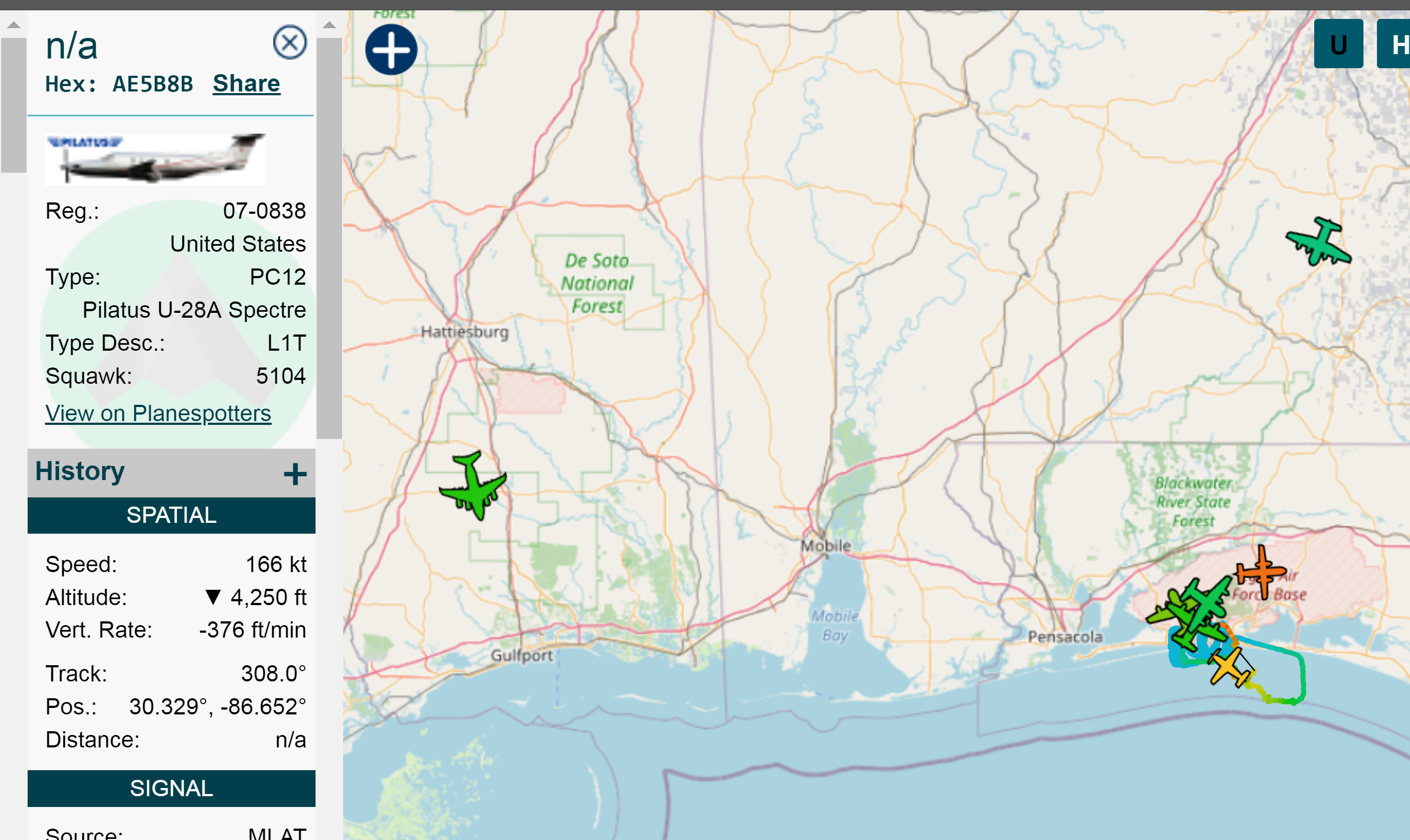Click Pilatus U-28A Spectre text
Viewport: 1410px width, 840px height.
(x=194, y=310)
